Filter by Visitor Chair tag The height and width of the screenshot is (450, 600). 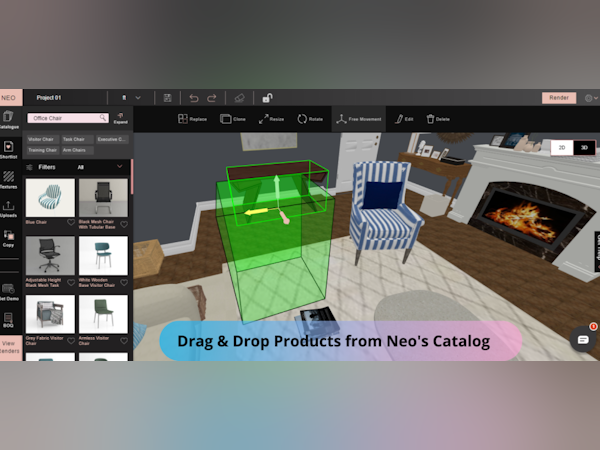[x=42, y=139]
